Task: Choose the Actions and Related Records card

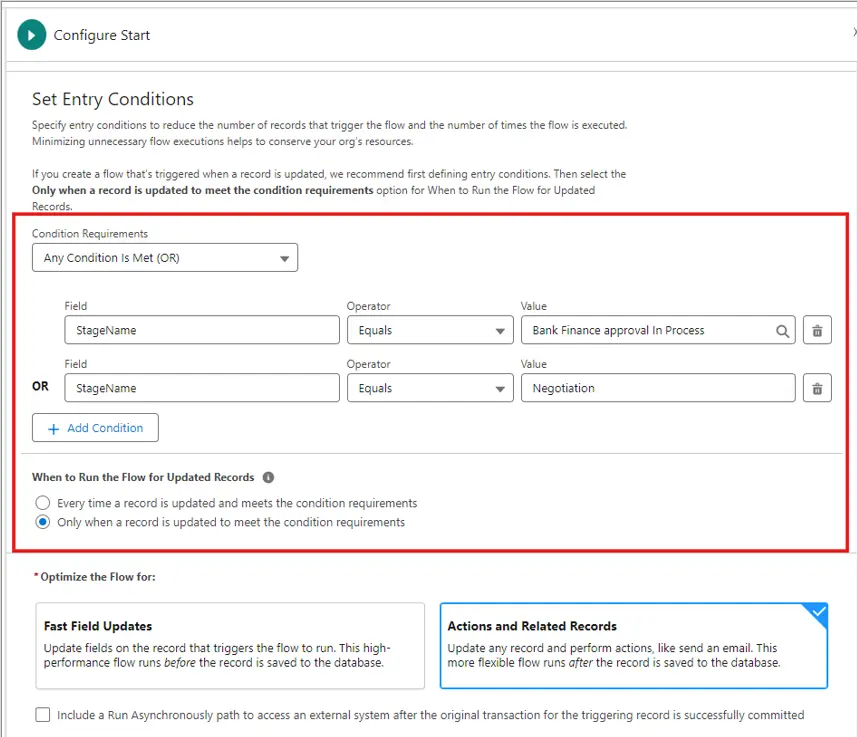Action: [633, 646]
